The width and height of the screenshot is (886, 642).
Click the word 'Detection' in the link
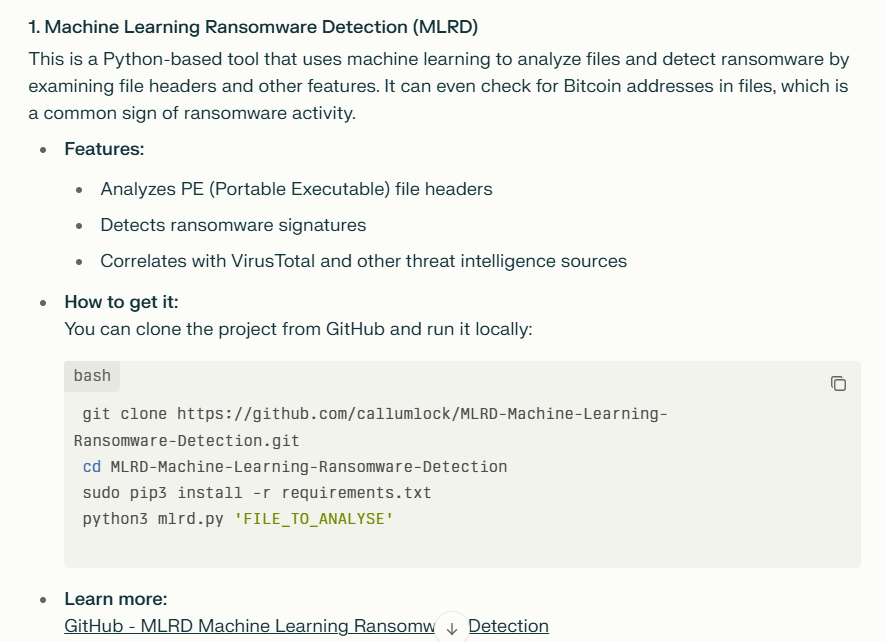[508, 626]
